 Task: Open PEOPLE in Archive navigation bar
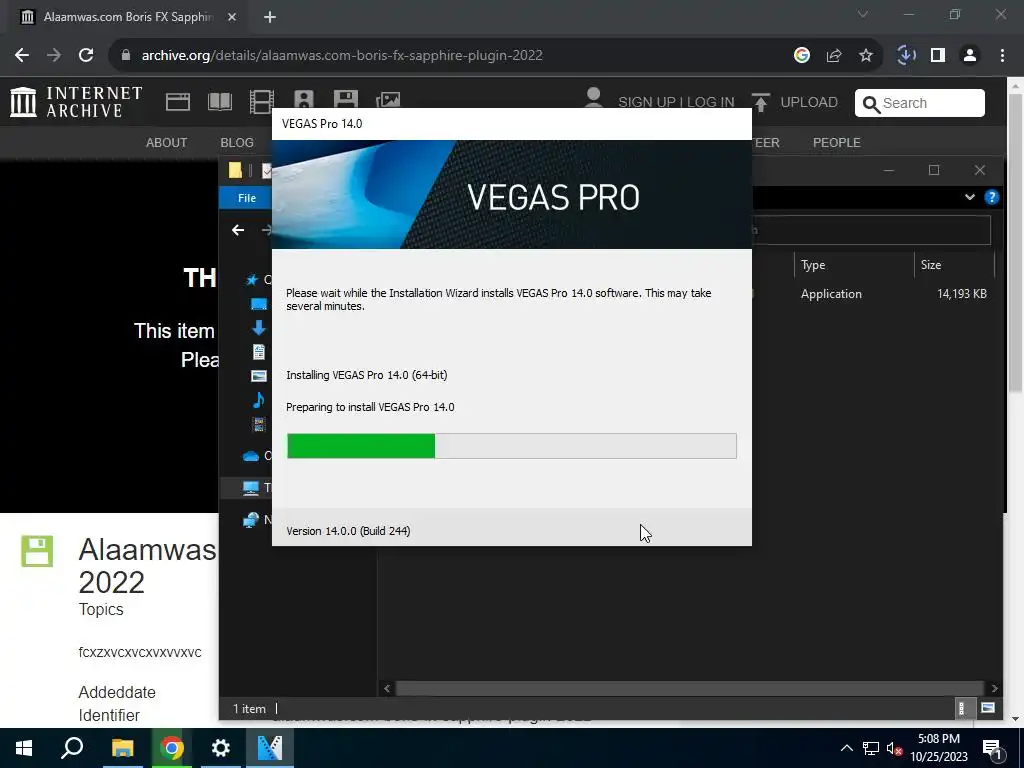click(837, 142)
